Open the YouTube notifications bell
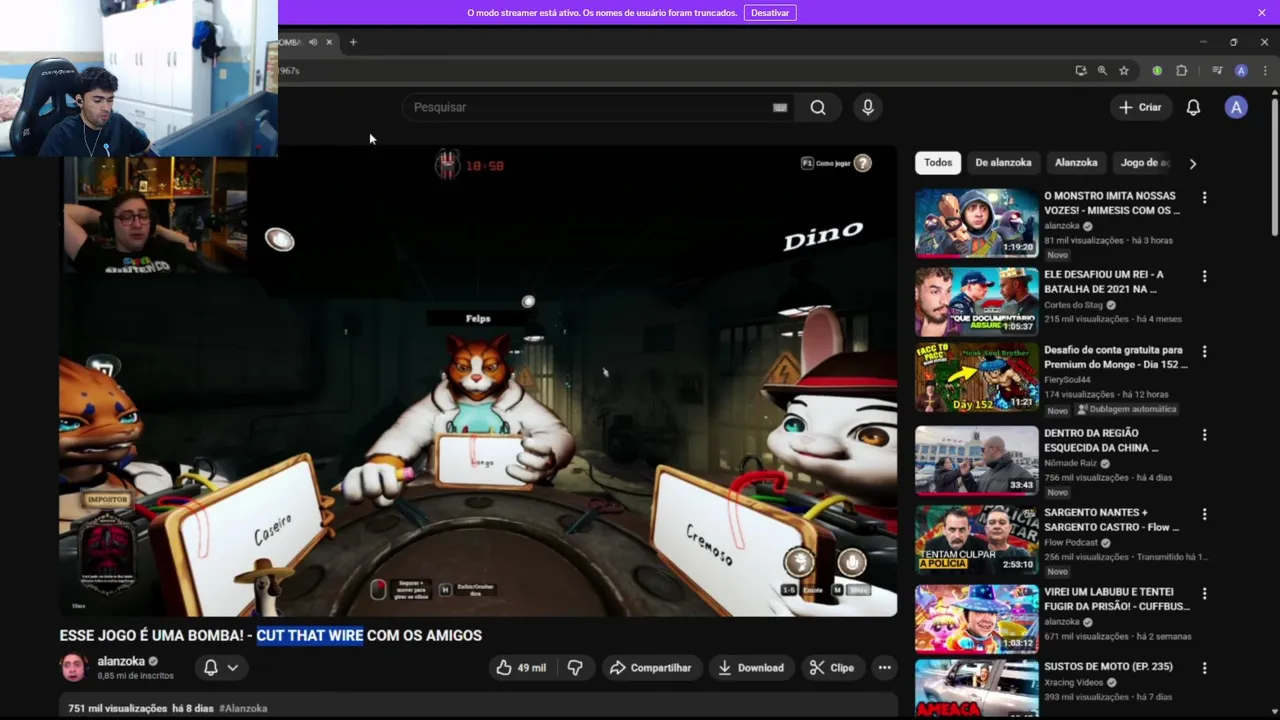Screen dimensions: 1280x720 (1193, 107)
